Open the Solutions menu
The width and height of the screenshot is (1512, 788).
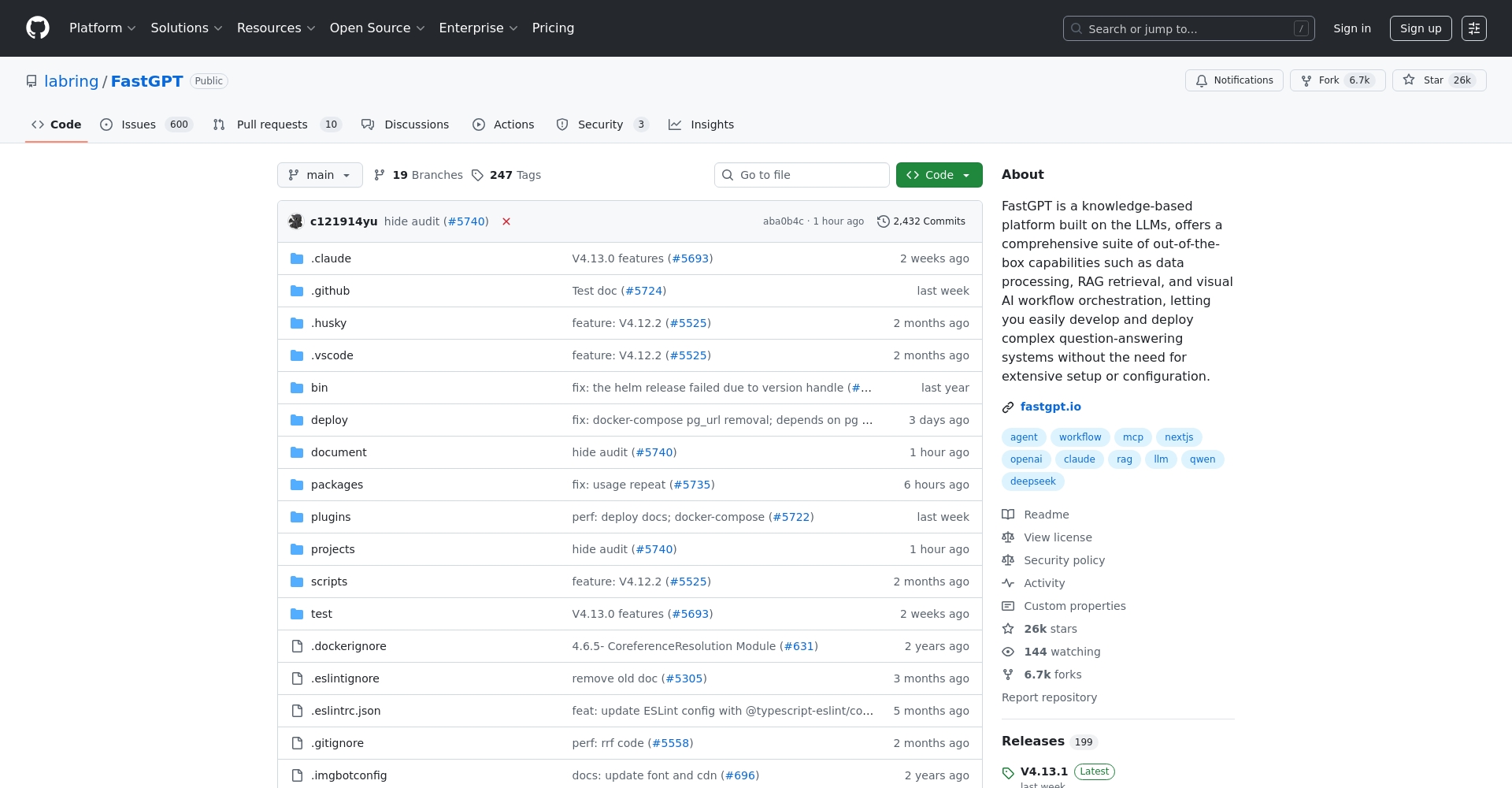pos(187,28)
